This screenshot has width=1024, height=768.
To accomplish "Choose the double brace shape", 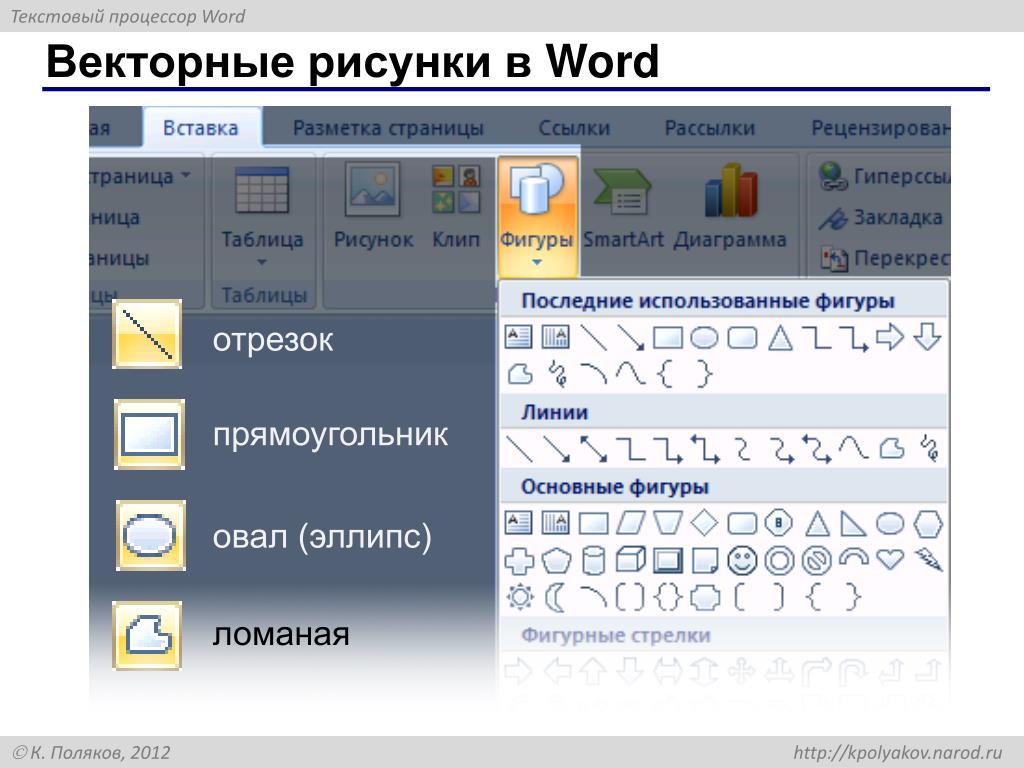I will 667,597.
